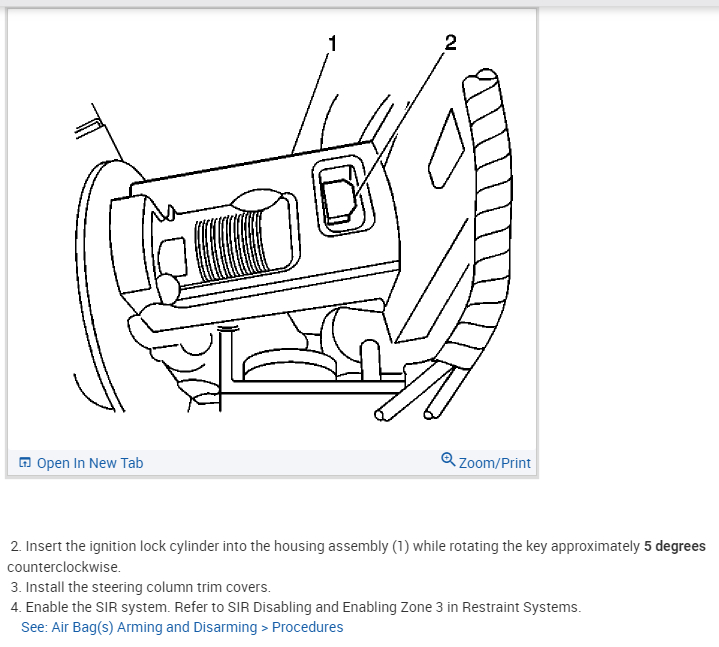The width and height of the screenshot is (719, 647).
Task: Open Air Bag(s) Arming and Disarming Procedures link
Action: pyautogui.click(x=182, y=627)
